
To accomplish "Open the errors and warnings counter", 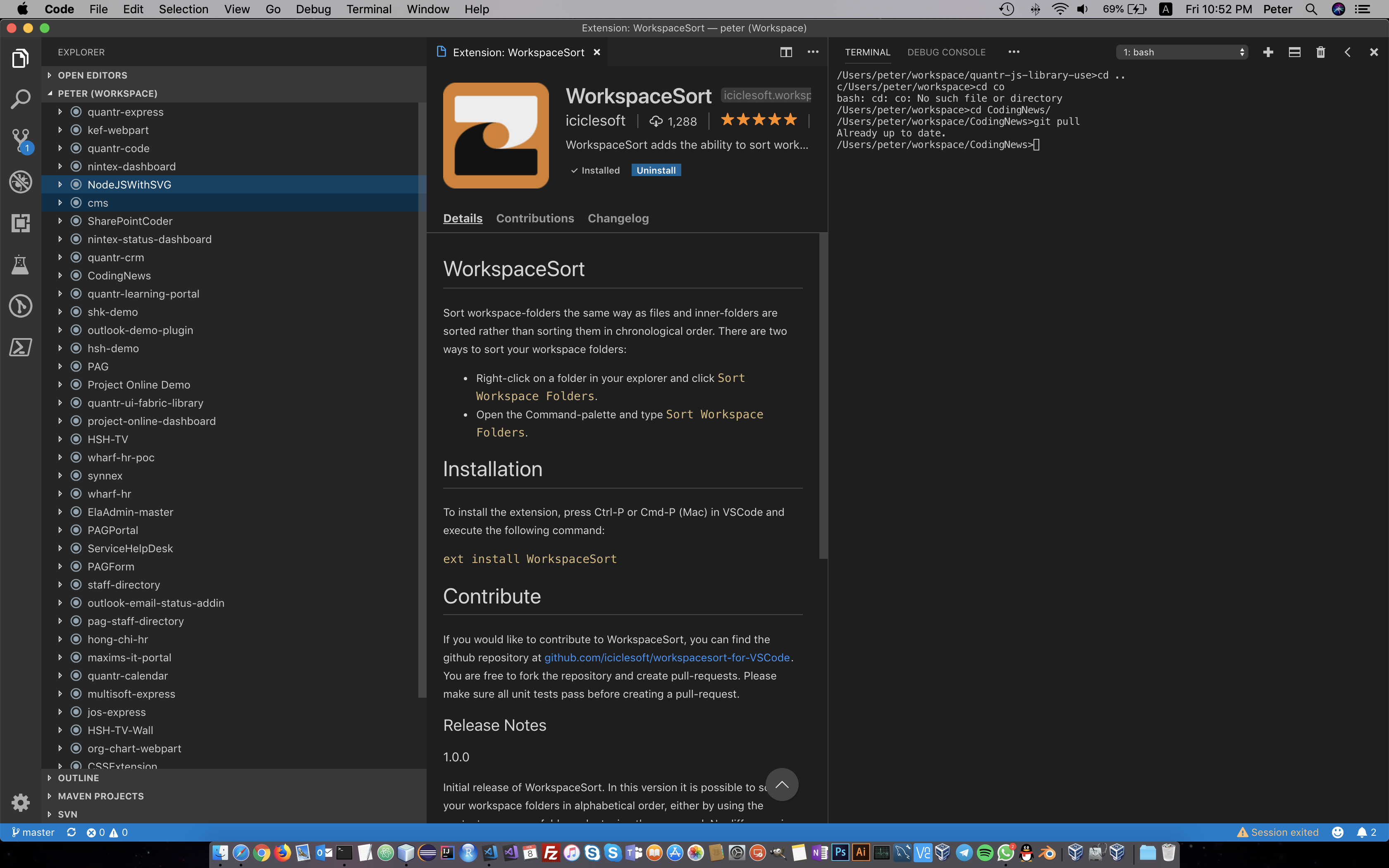I will coord(107,832).
